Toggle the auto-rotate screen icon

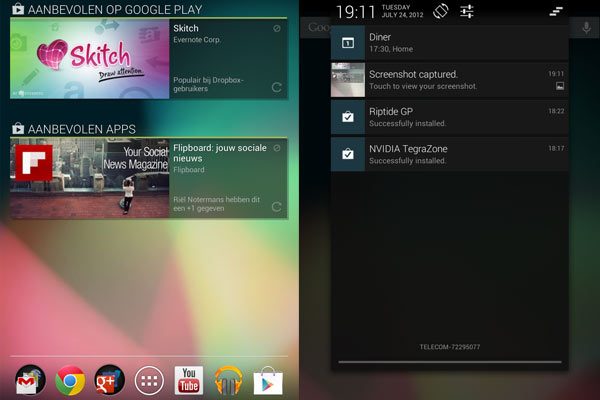coord(439,12)
